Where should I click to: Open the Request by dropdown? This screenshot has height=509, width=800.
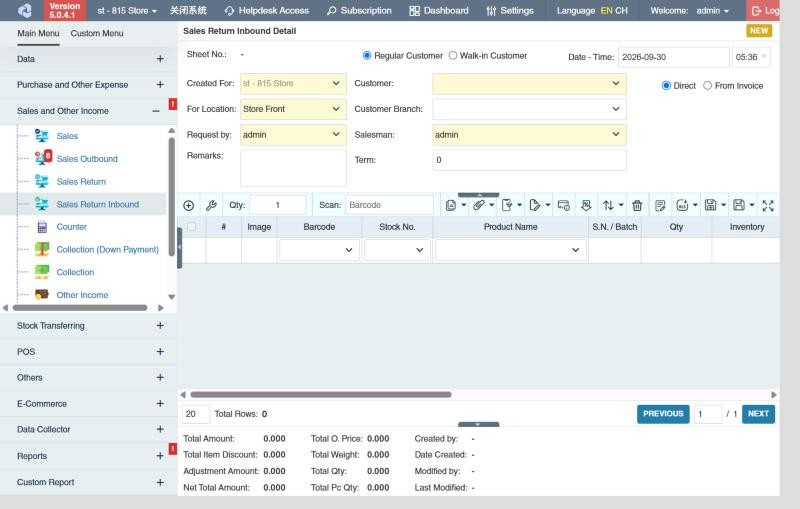pos(293,135)
